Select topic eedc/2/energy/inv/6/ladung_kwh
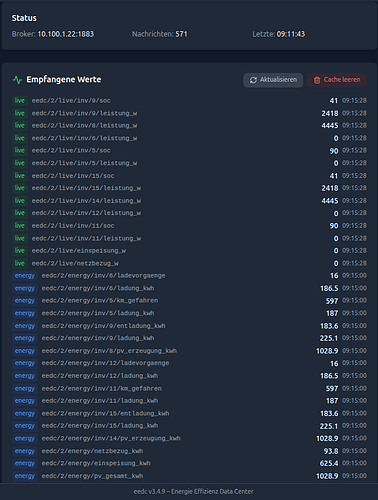Screen dimensions: 378x500 (x=98, y=288)
